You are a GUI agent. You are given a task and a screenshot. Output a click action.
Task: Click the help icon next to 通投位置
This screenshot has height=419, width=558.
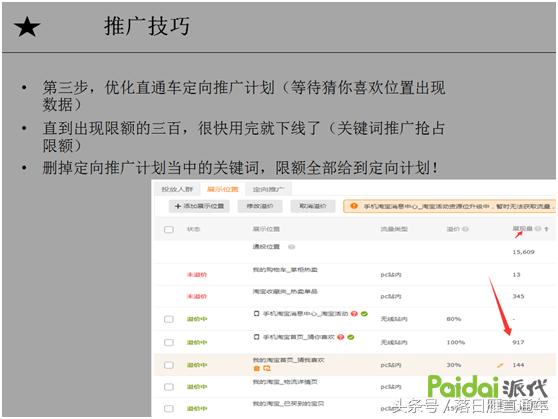pyautogui.click(x=291, y=247)
